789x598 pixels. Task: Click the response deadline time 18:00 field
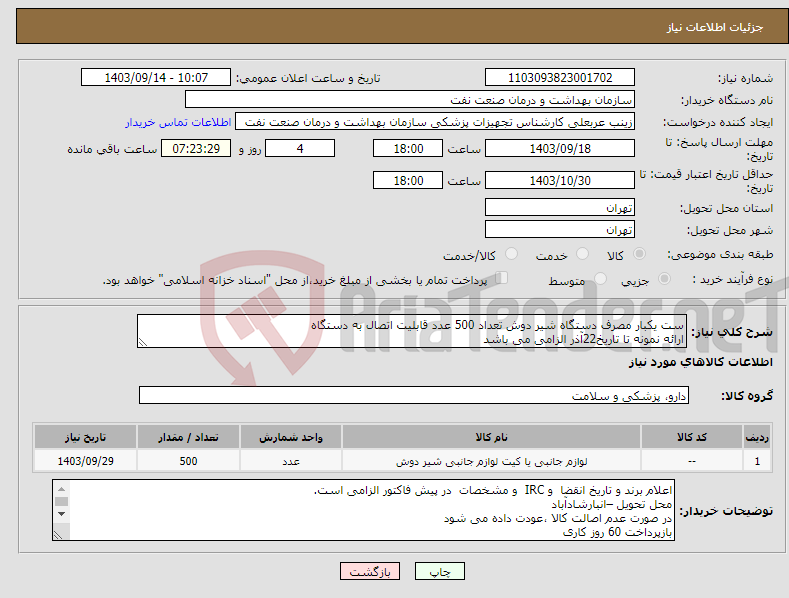(x=408, y=148)
